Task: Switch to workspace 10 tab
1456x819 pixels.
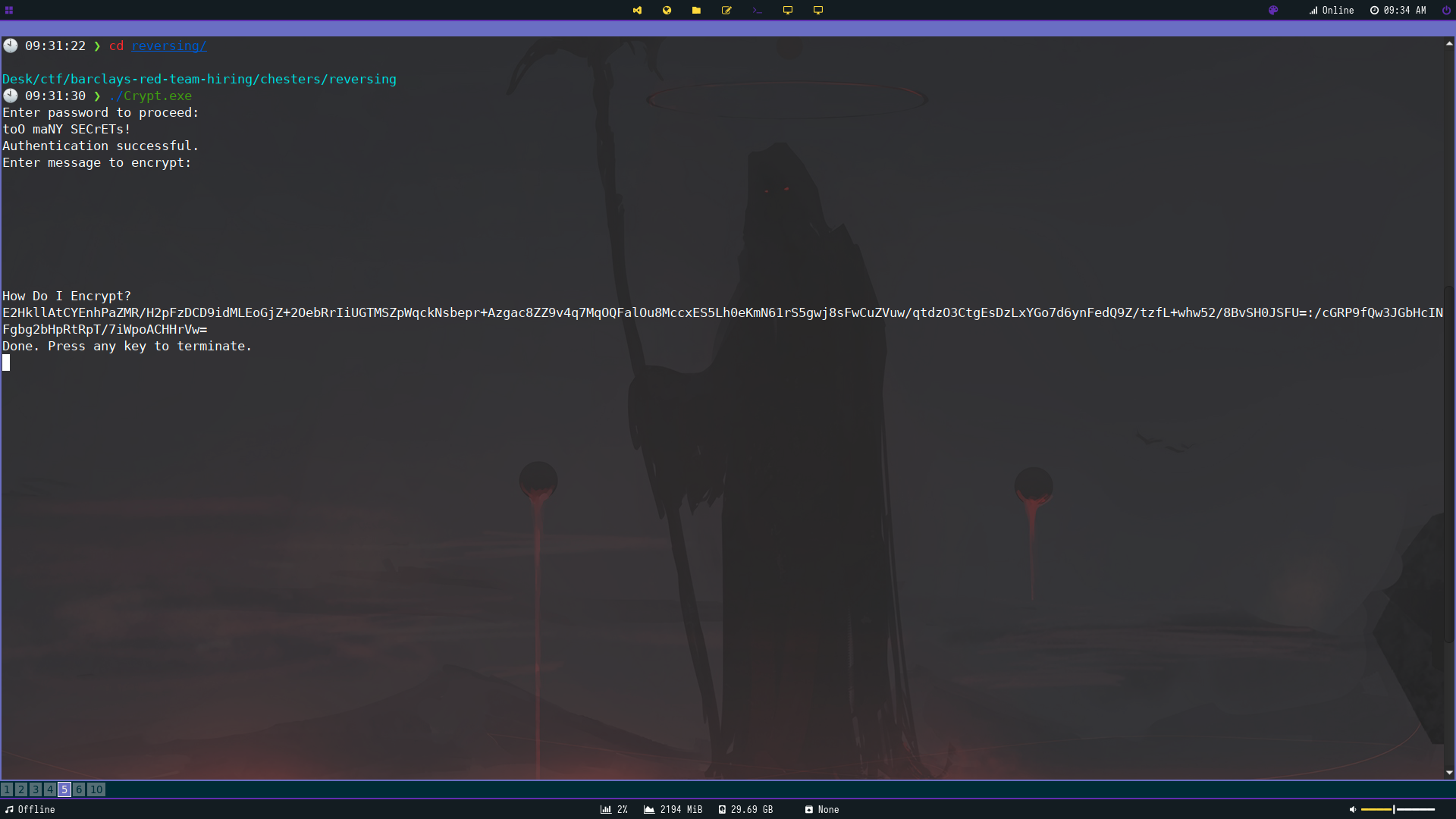Action: point(96,789)
